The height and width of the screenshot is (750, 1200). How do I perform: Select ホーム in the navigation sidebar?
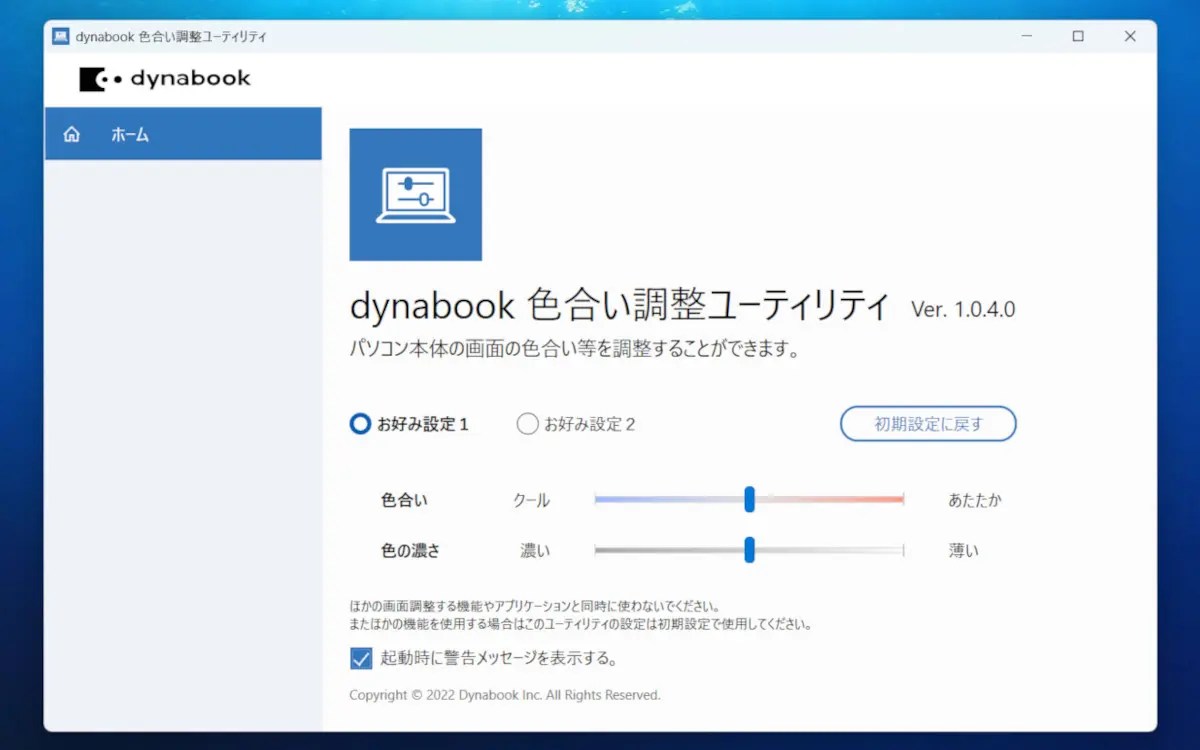coord(129,133)
